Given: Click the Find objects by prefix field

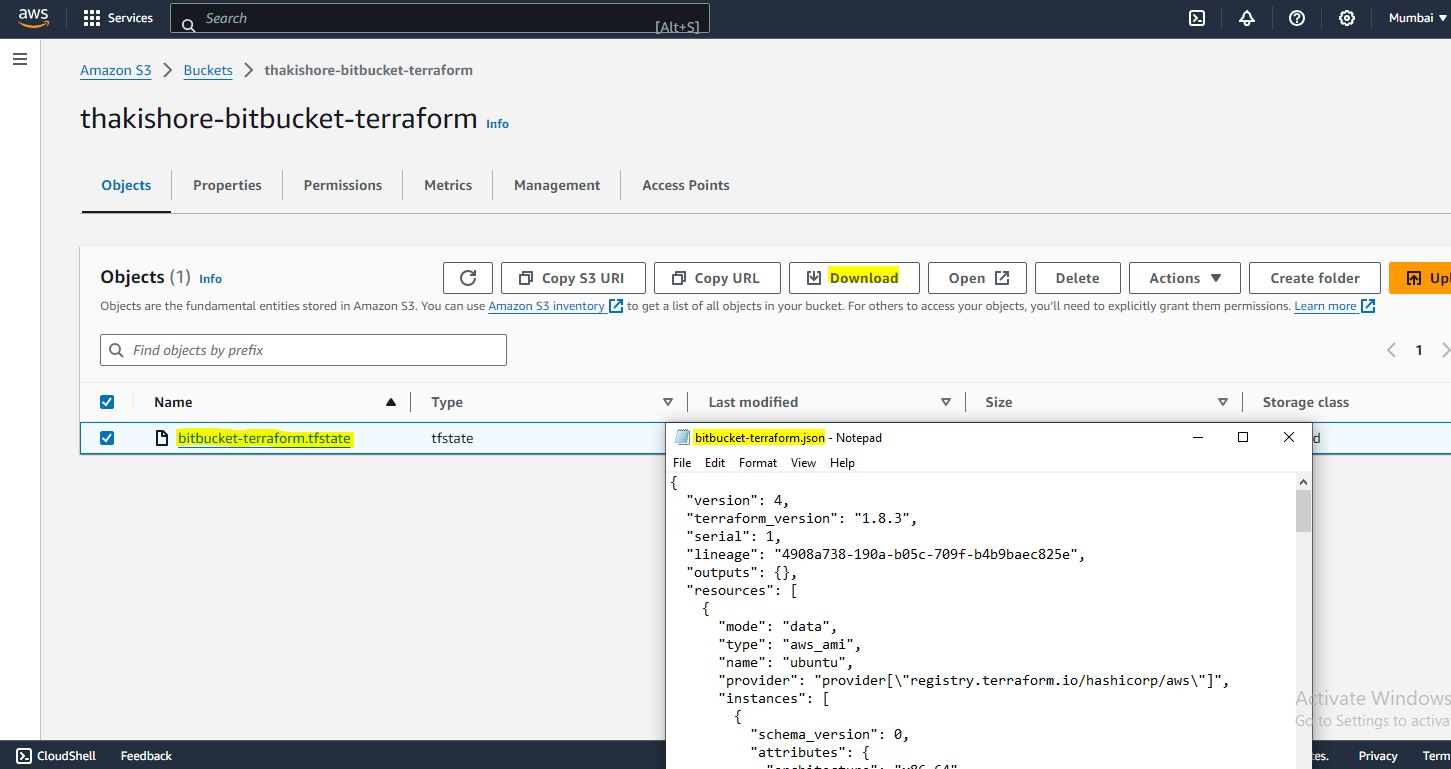Looking at the screenshot, I should (303, 350).
